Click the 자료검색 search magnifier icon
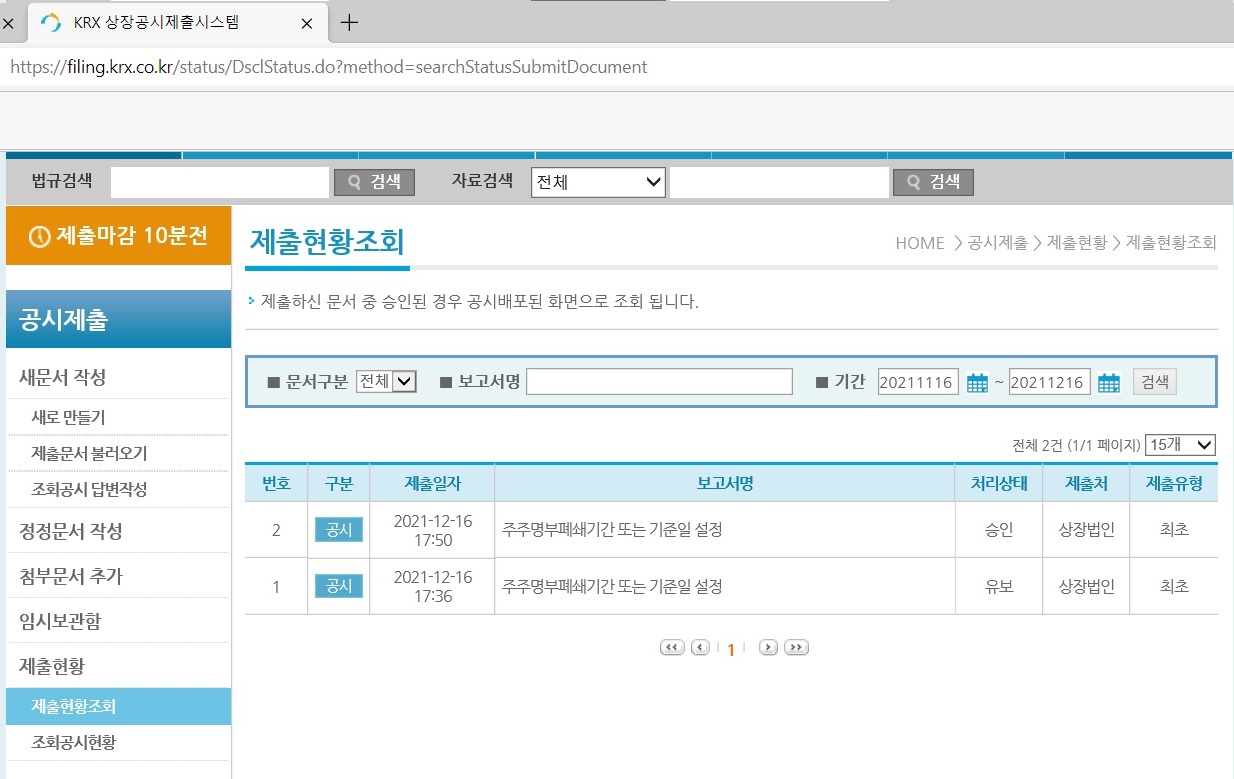1234x779 pixels. (x=914, y=182)
